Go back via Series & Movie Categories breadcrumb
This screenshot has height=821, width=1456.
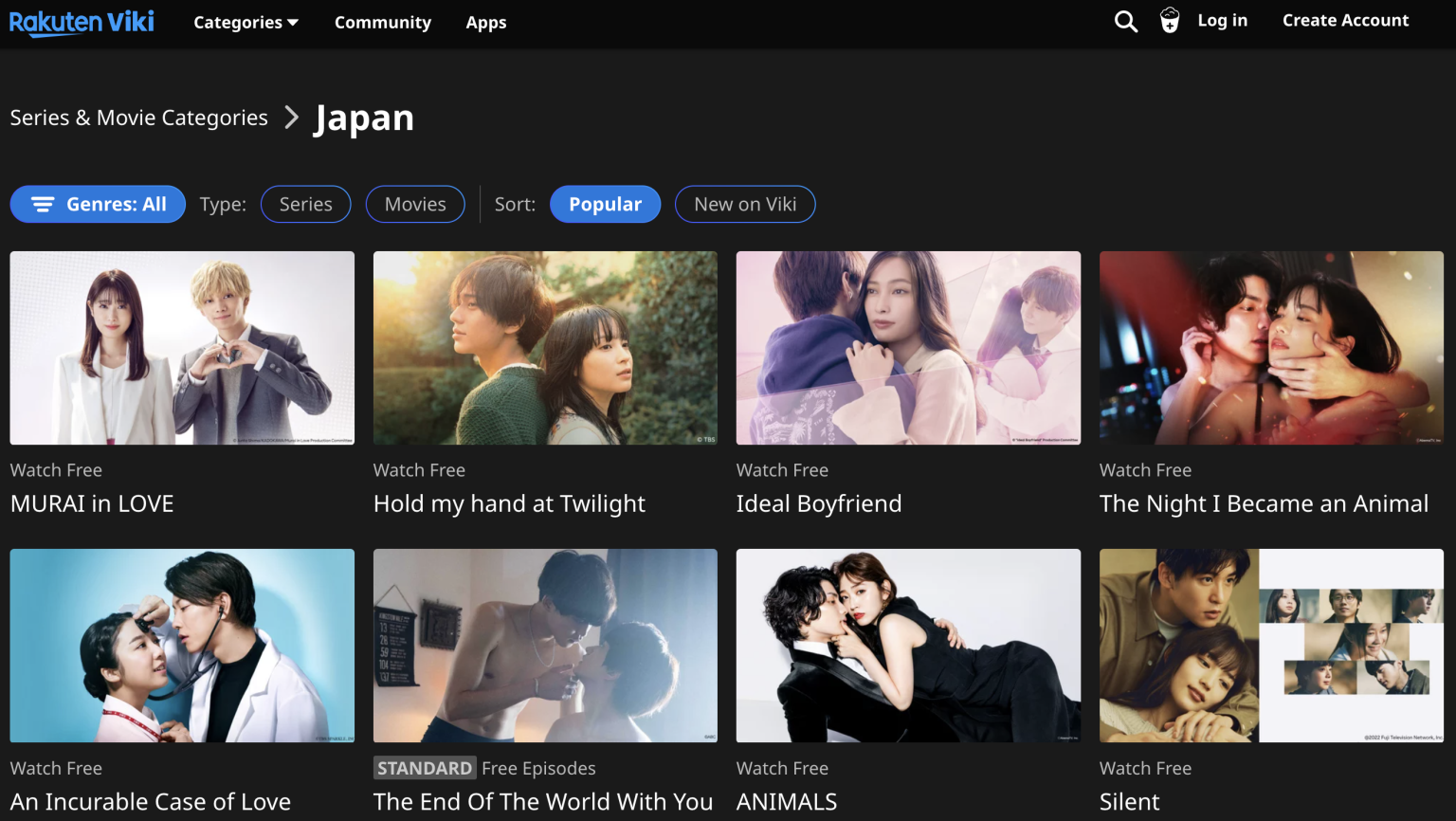point(138,117)
